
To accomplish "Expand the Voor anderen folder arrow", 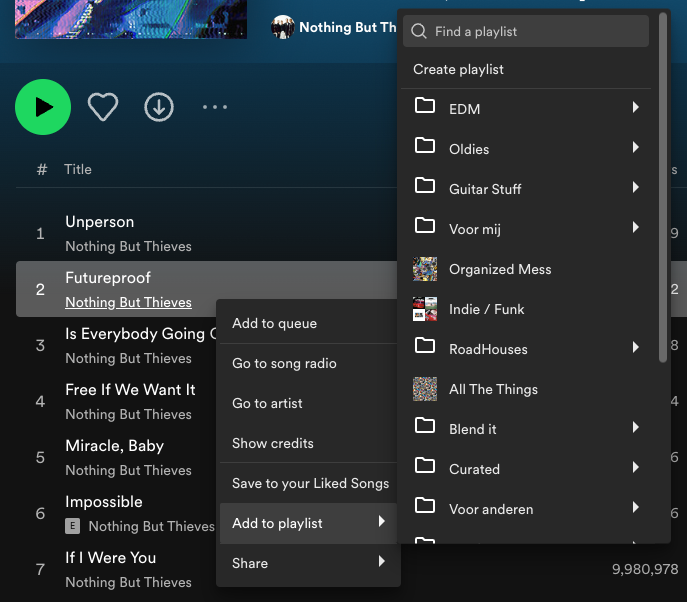I will tap(636, 507).
